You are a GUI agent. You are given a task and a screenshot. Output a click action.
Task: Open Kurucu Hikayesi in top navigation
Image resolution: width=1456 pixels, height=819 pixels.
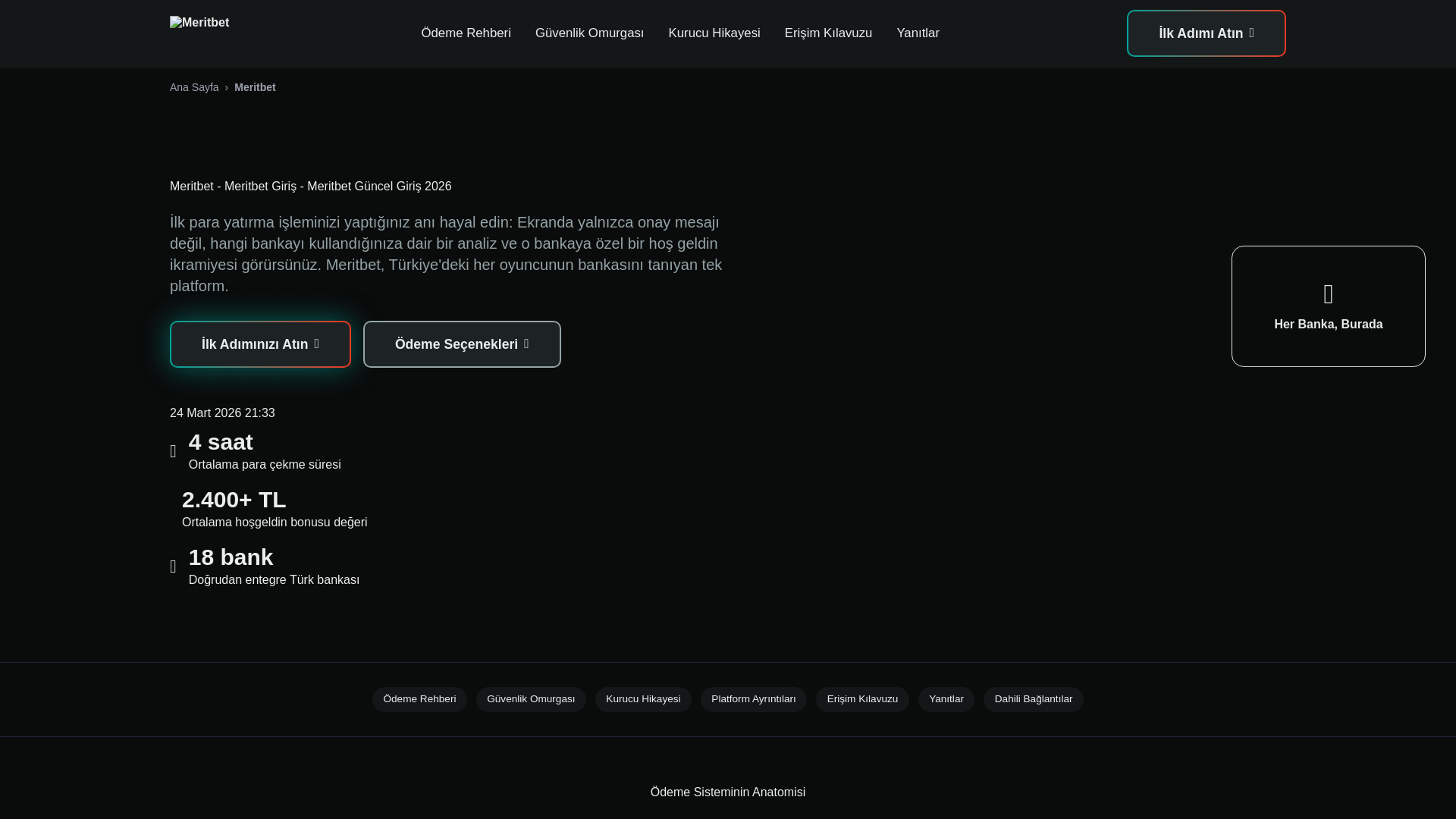coord(714,33)
